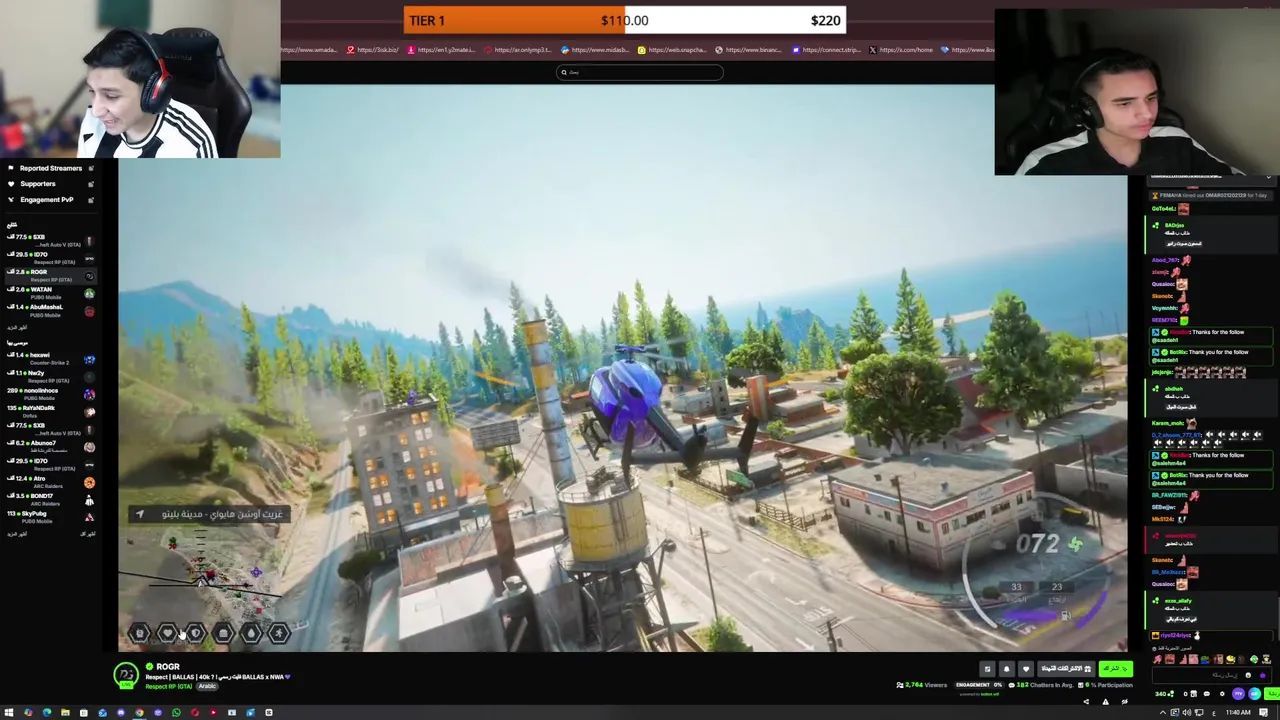Open the SkyPubg channel in the sidebar
The width and height of the screenshot is (1280, 720).
(x=50, y=517)
